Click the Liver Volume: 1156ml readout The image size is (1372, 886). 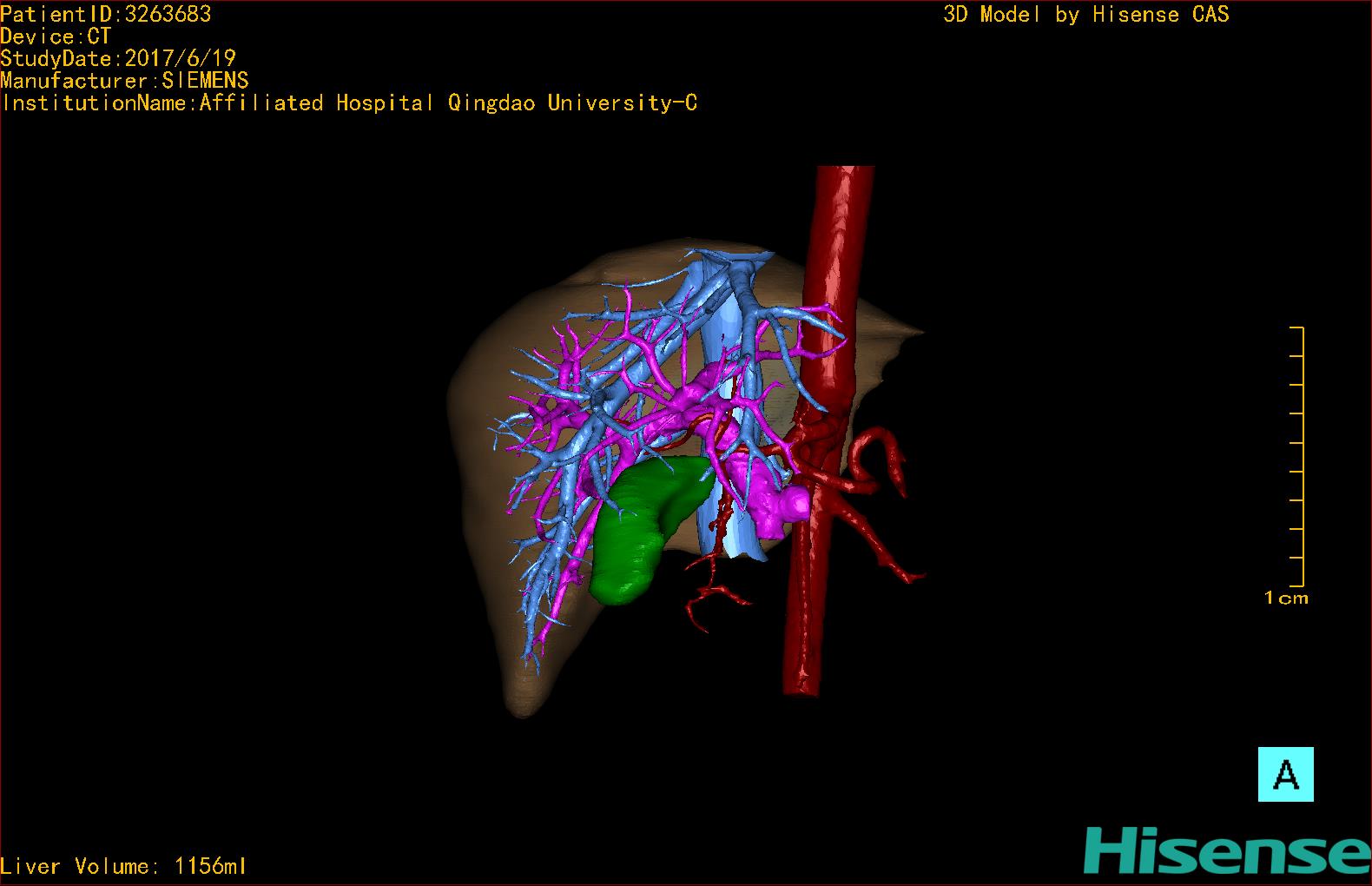tap(123, 866)
